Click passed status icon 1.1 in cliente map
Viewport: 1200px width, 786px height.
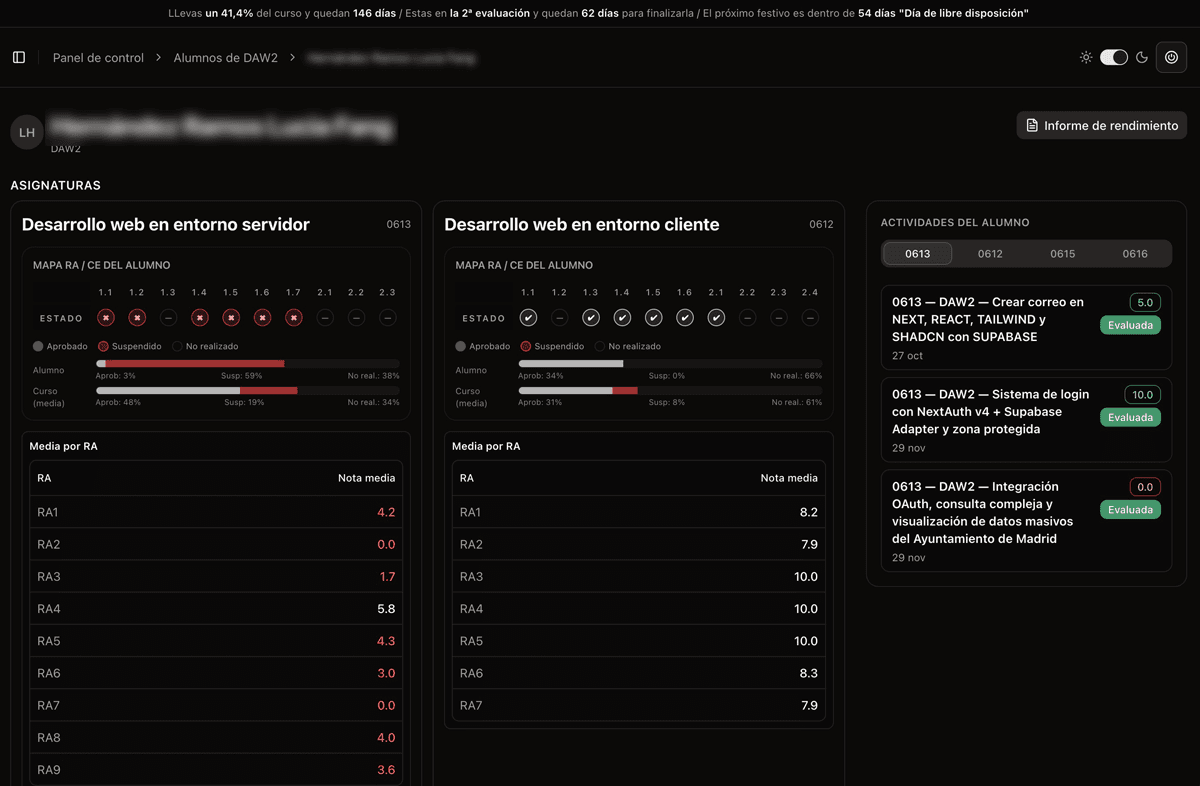pyautogui.click(x=529, y=318)
